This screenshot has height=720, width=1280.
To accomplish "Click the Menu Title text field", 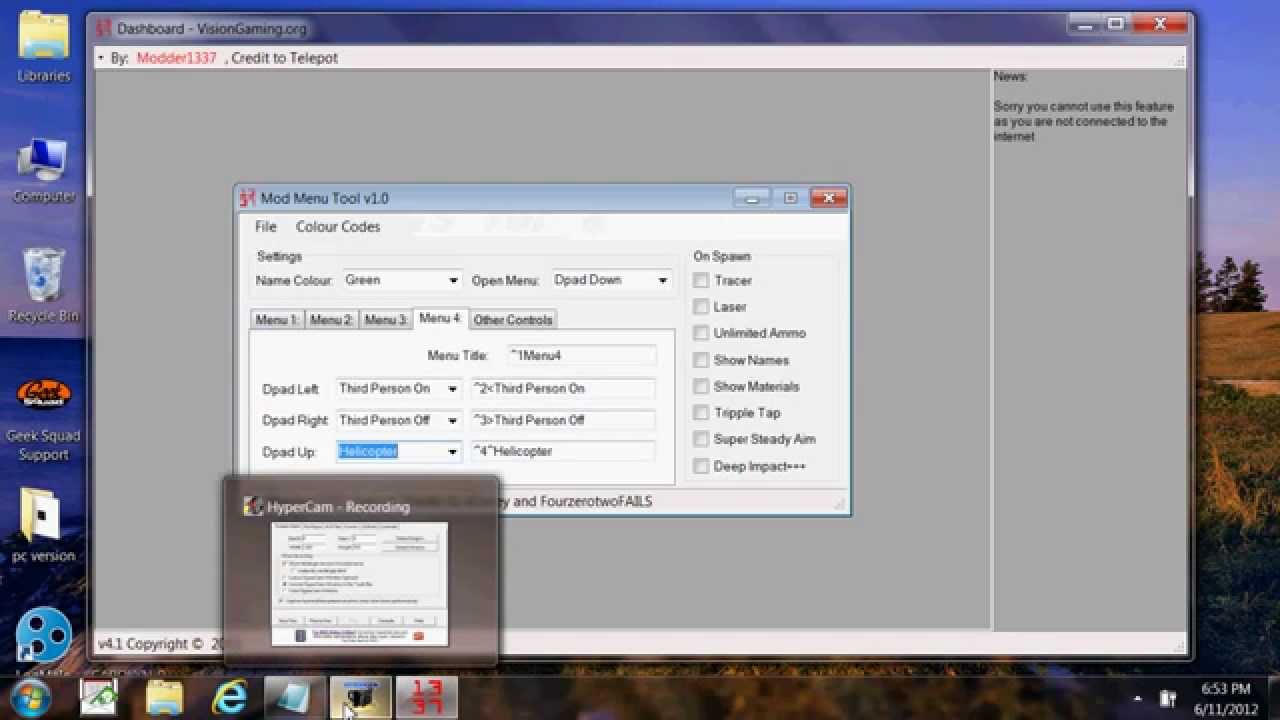I will [x=581, y=355].
